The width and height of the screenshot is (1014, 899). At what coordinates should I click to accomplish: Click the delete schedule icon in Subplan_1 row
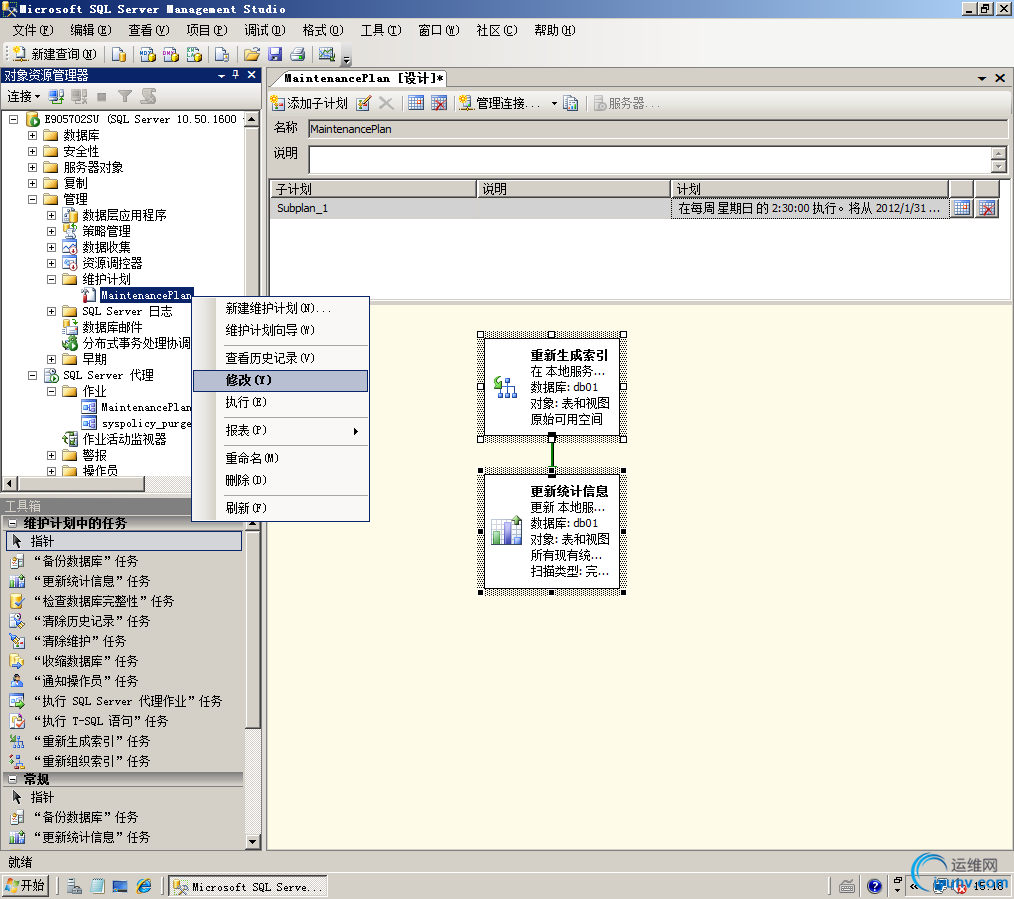tap(987, 208)
